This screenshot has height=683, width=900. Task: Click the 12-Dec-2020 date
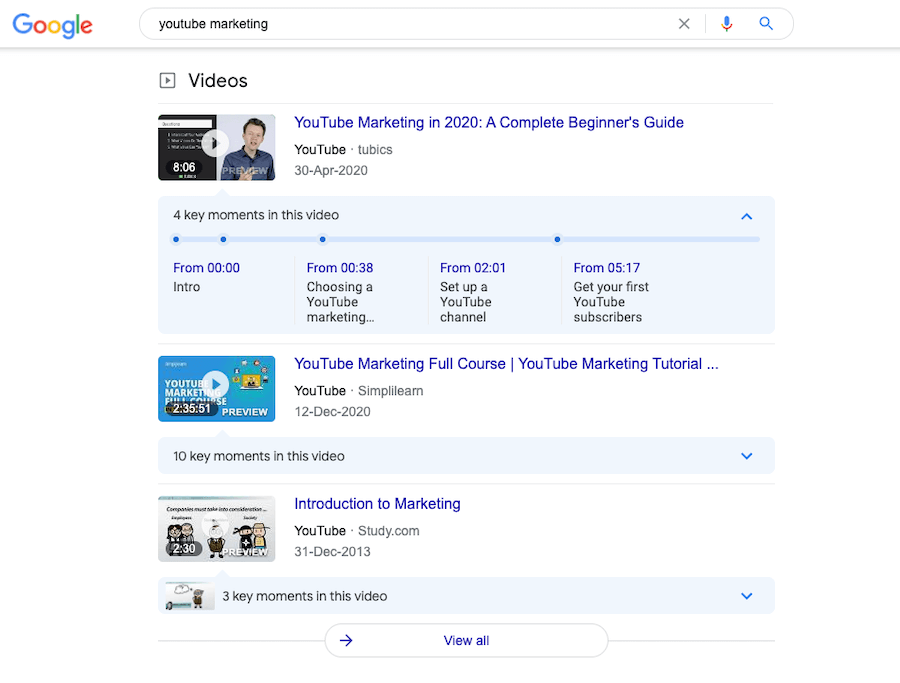332,412
